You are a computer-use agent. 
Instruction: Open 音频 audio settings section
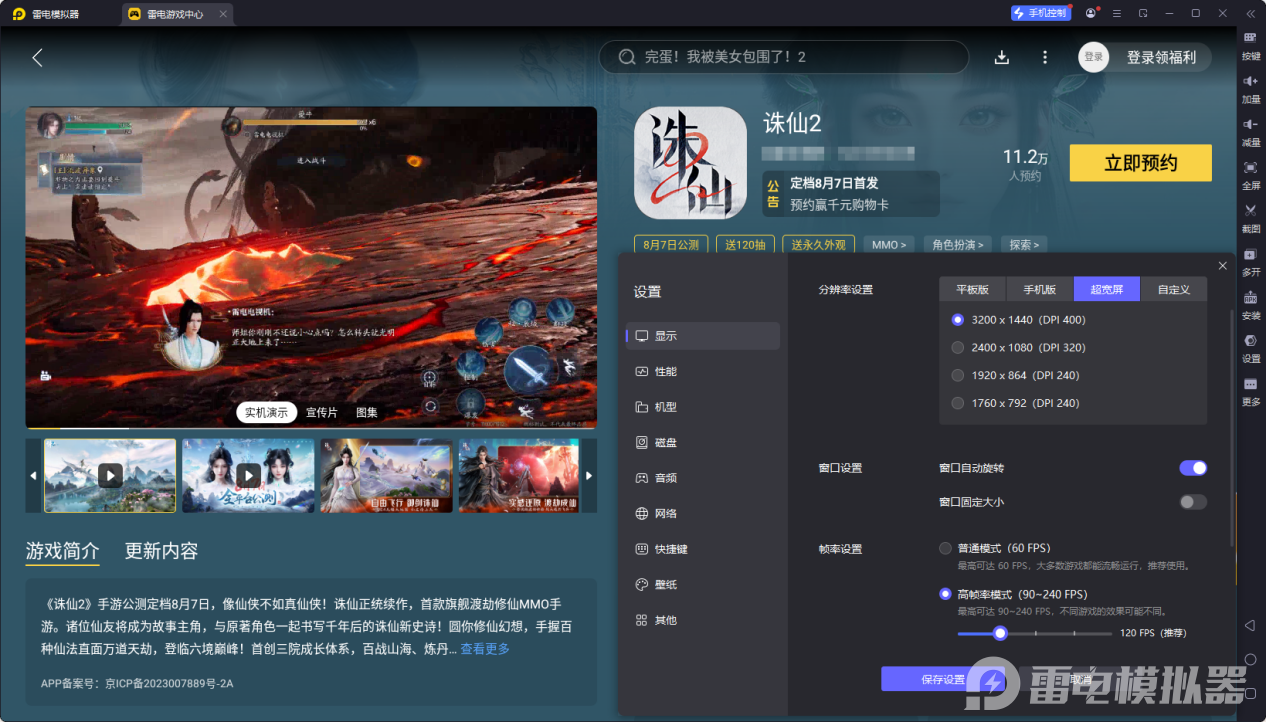tap(703, 478)
